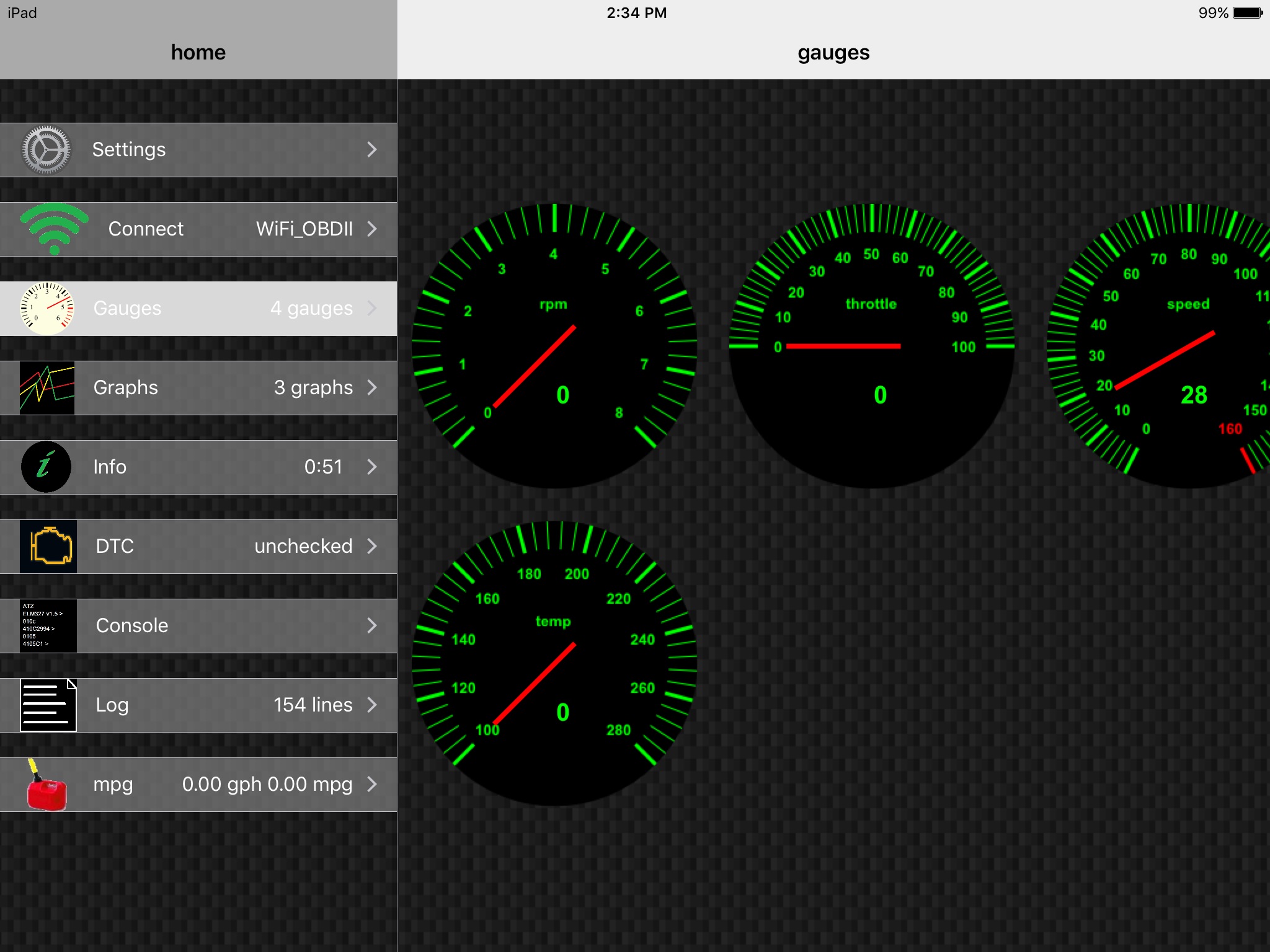
Task: Tap the green WiFi Connect icon
Action: point(54,229)
